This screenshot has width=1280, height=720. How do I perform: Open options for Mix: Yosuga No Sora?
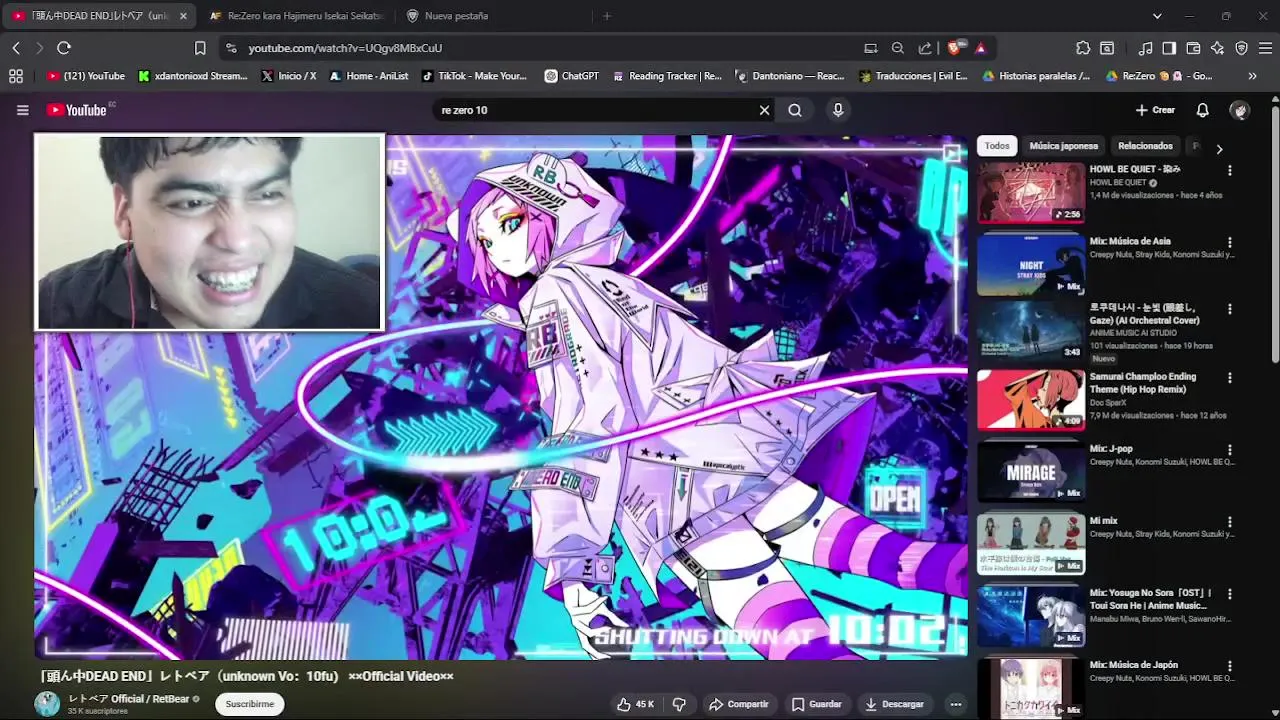[1230, 594]
